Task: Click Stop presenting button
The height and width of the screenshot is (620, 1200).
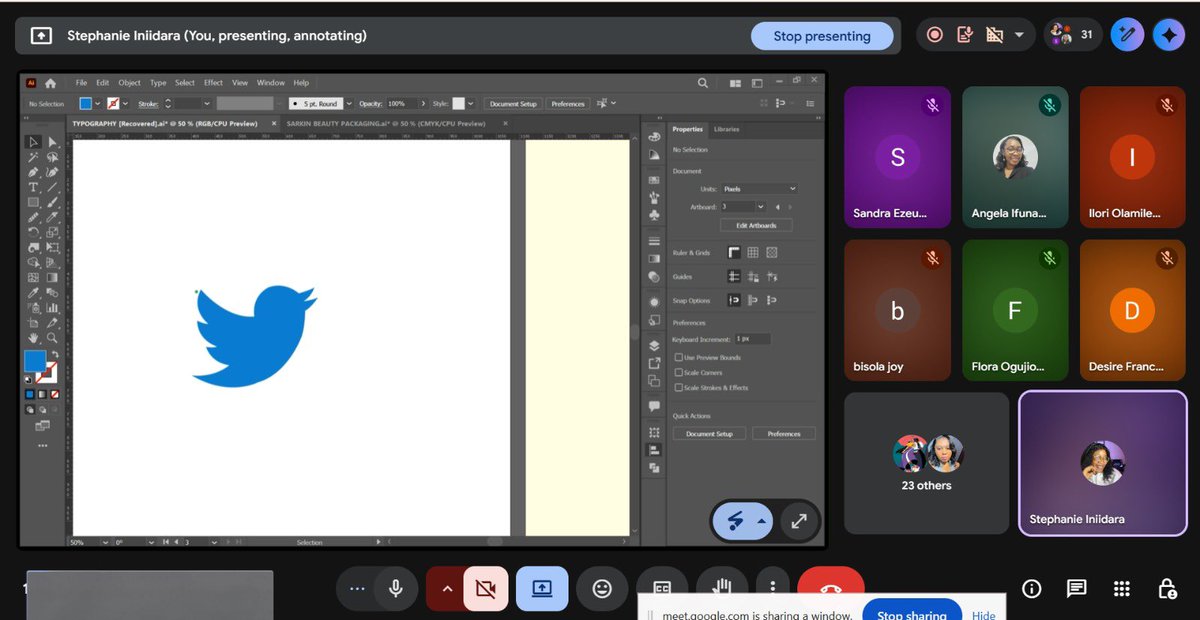Action: [822, 36]
